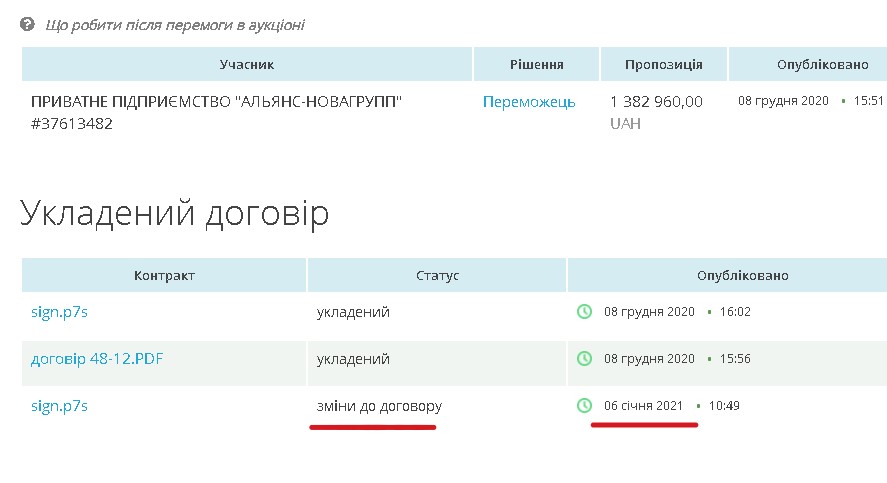
Task: Click the participant's 08 грудня 2020 15:51 date
Action: pos(810,102)
